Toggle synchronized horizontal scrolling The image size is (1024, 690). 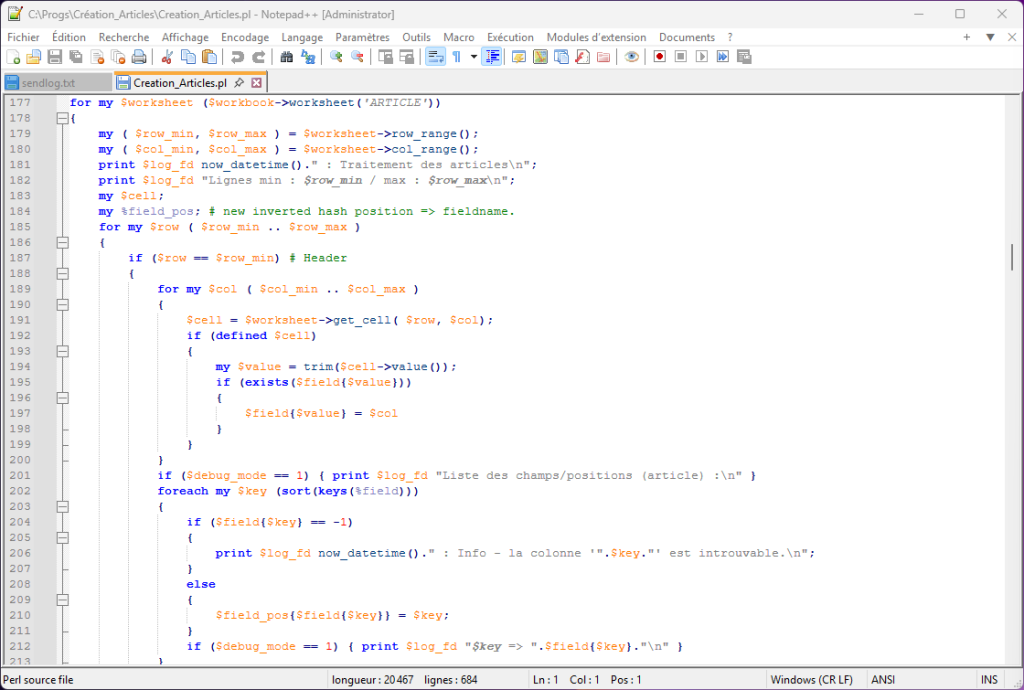pyautogui.click(x=406, y=57)
